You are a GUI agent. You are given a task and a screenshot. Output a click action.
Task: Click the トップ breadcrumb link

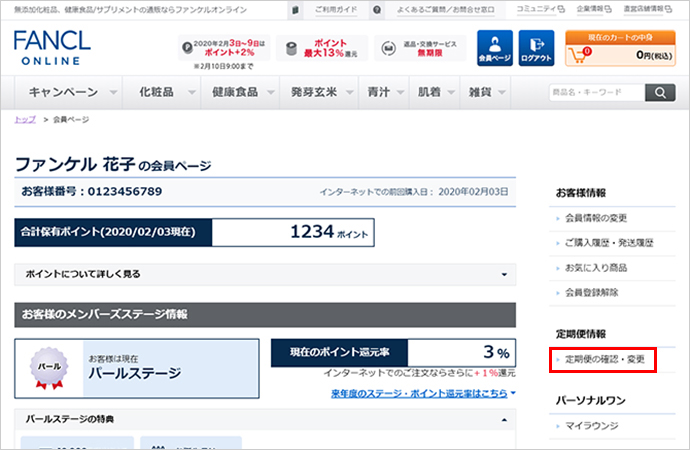(24, 119)
